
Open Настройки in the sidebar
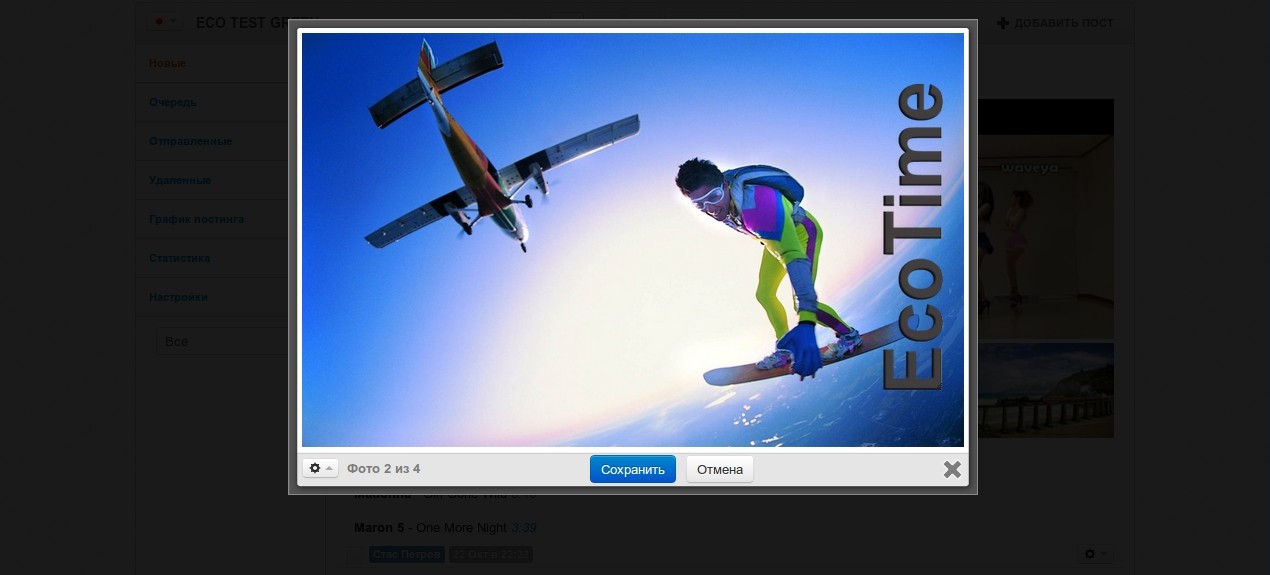pyautogui.click(x=178, y=297)
